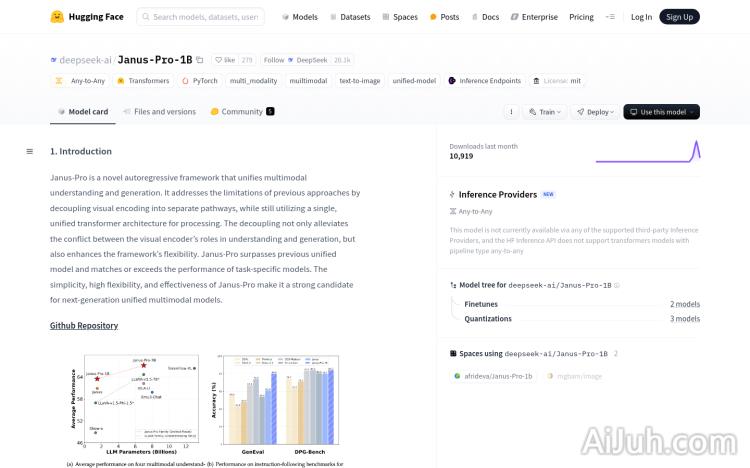Viewport: 750px width, 468px height.
Task: Click the downloads trend graph
Action: (x=647, y=151)
